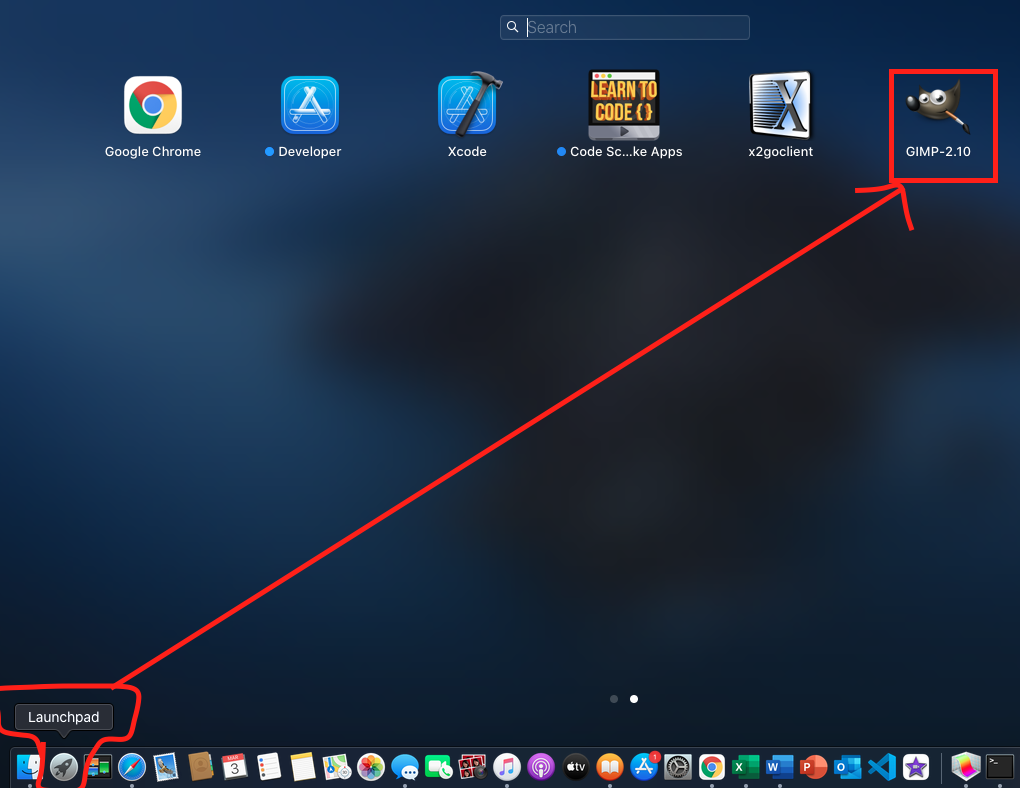Click the Launchpad rocket icon in Dock

(x=64, y=767)
